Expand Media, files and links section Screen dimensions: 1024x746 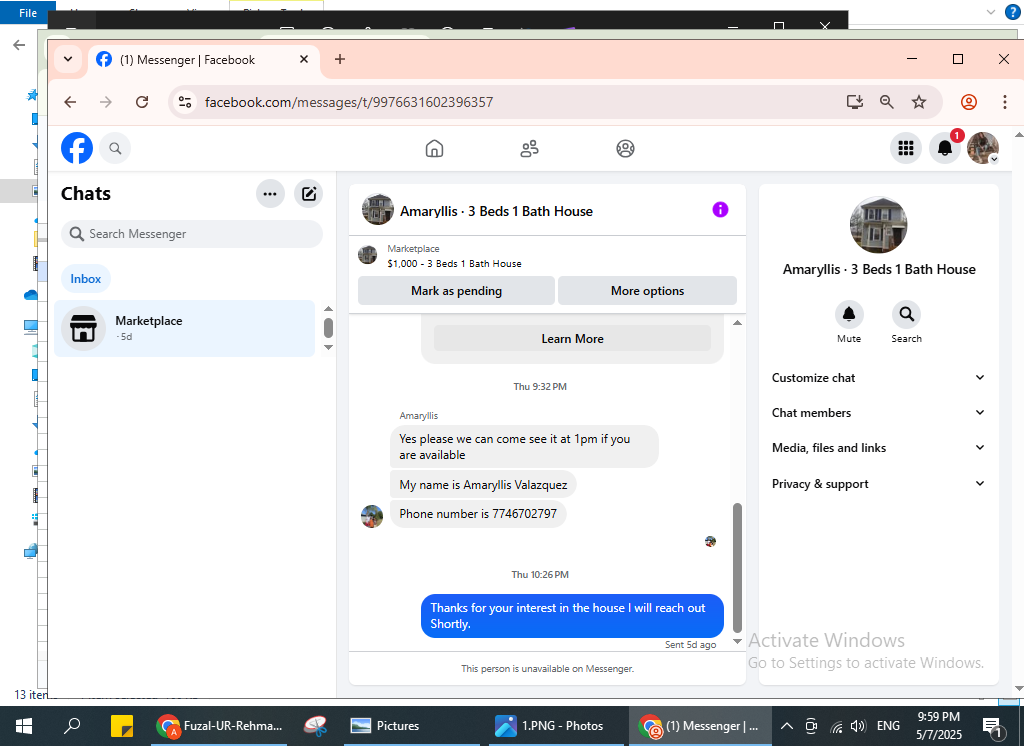pyautogui.click(x=878, y=448)
